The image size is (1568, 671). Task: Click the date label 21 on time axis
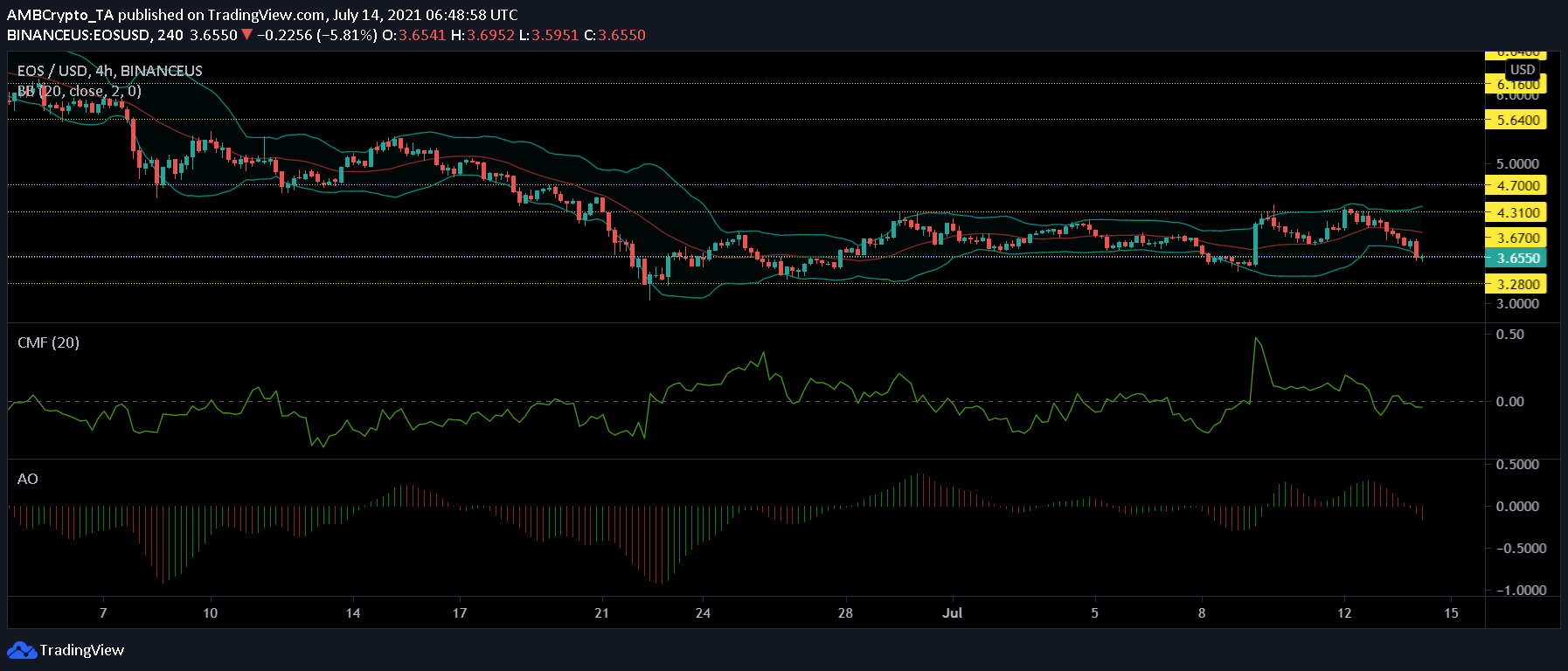602,613
